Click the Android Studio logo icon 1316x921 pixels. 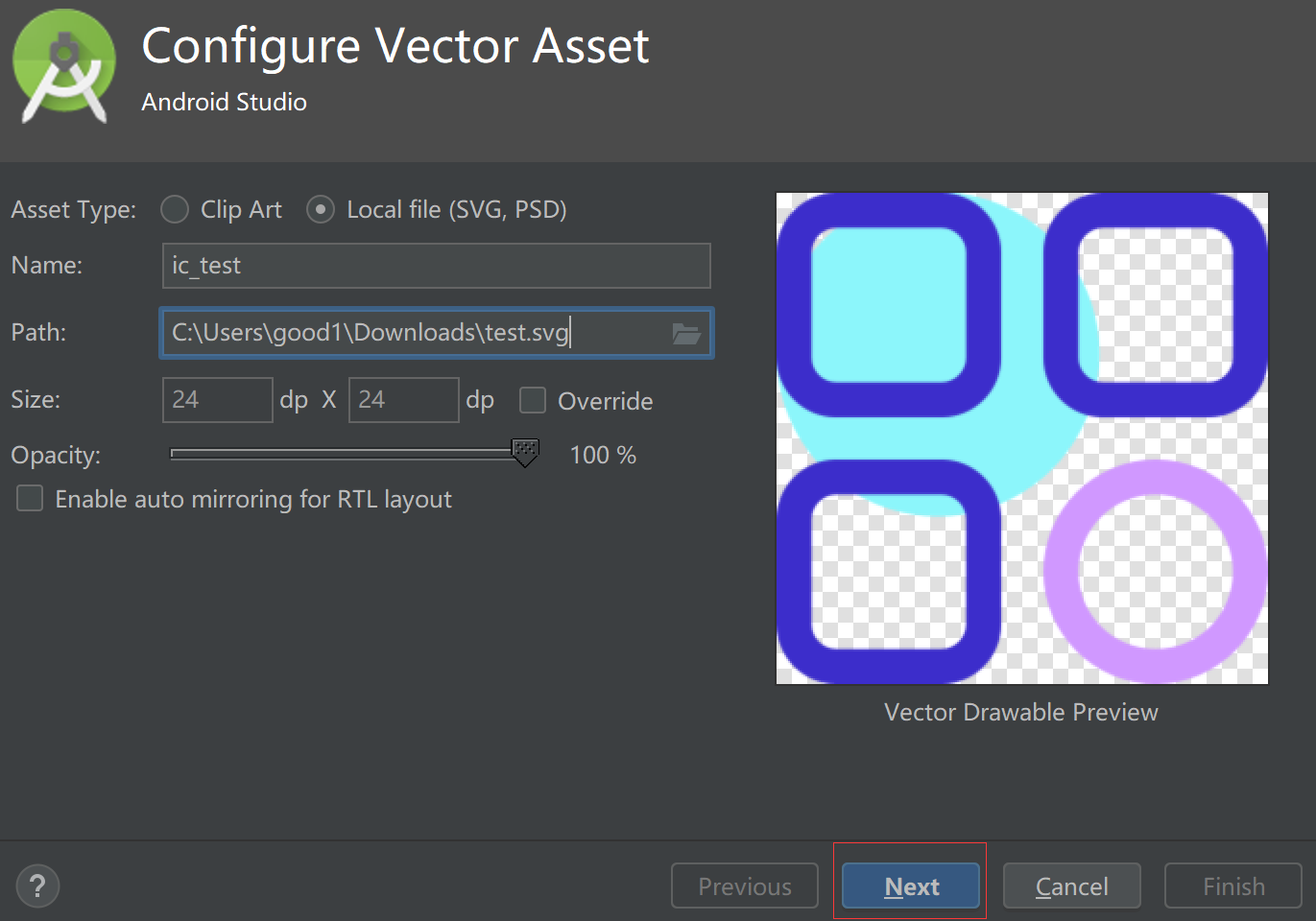tap(64, 67)
